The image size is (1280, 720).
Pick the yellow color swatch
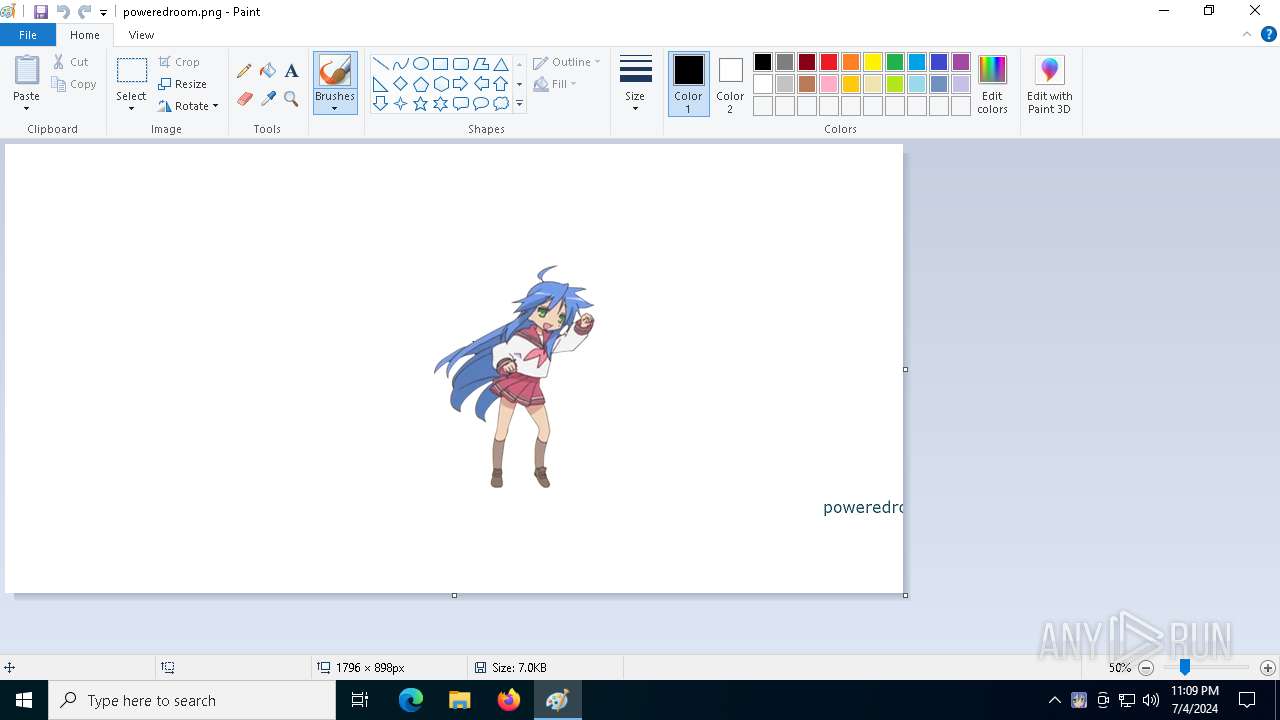point(873,62)
